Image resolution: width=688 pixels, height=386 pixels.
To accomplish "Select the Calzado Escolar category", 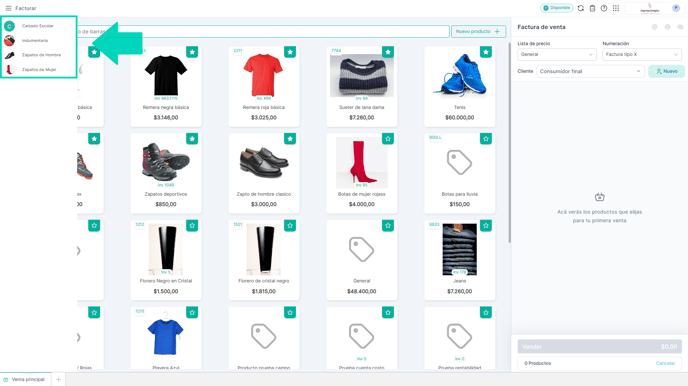I will 38,26.
